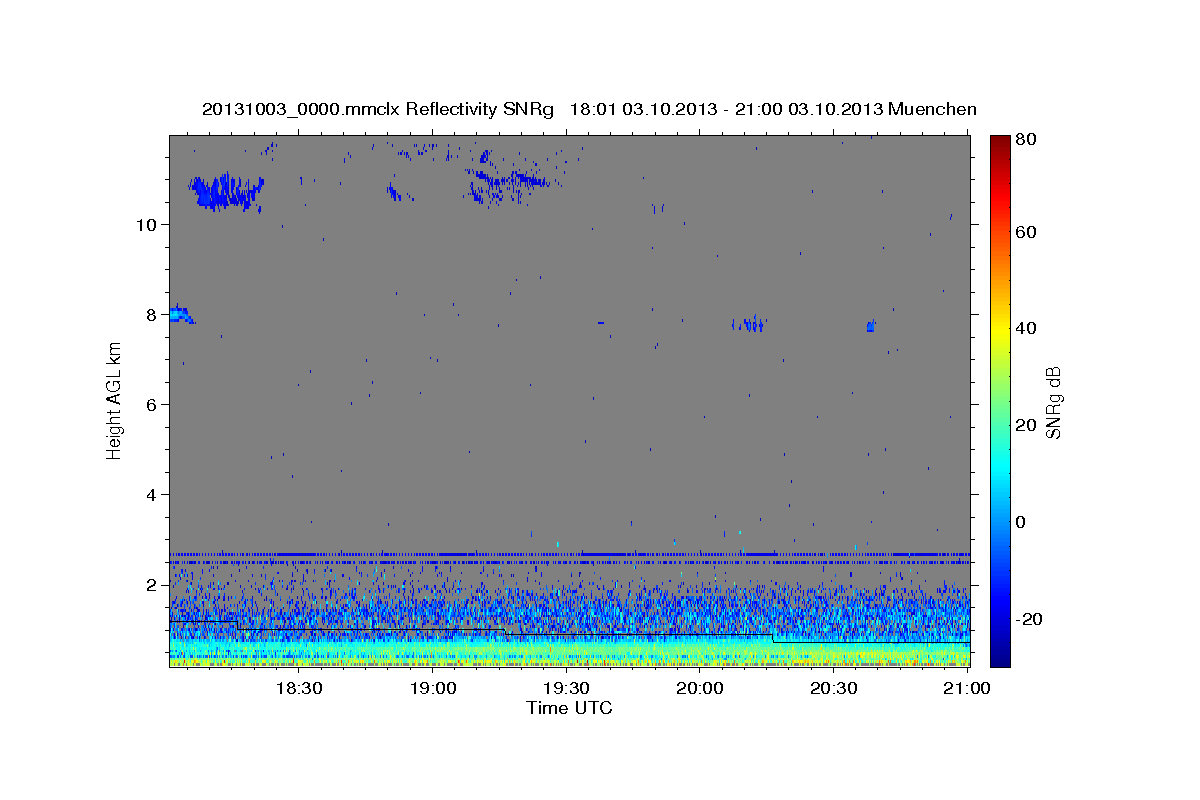Select the 18:30 time axis label
1200x800 pixels.
point(298,688)
